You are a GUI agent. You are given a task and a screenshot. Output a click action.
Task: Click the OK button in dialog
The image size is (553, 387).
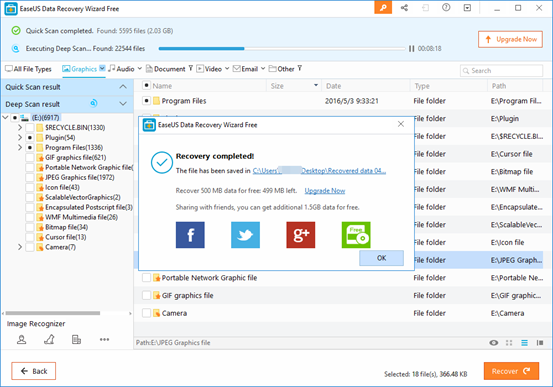click(x=381, y=258)
